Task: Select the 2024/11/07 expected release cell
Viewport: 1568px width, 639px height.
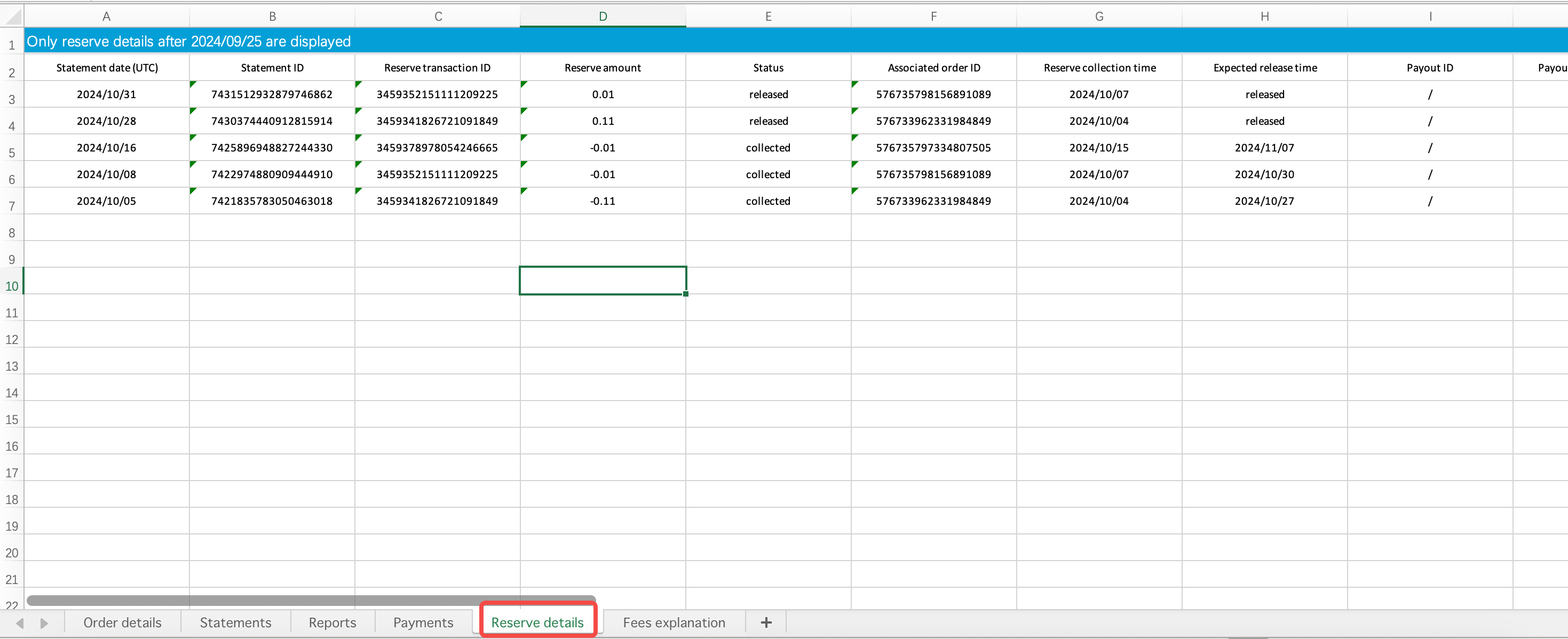Action: point(1264,148)
